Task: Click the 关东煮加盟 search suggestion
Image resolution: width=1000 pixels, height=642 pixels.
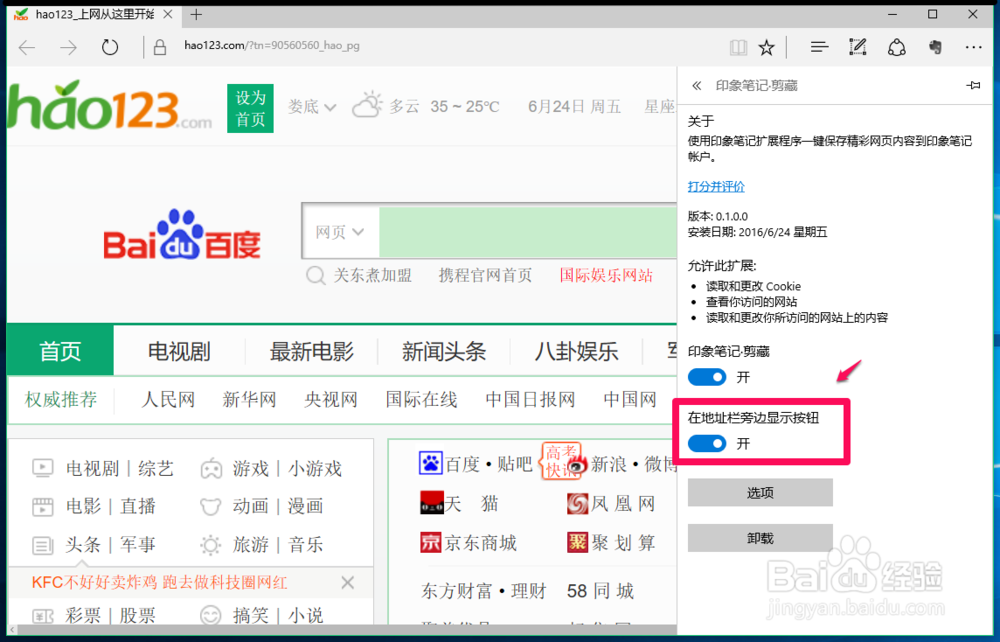Action: pyautogui.click(x=372, y=275)
